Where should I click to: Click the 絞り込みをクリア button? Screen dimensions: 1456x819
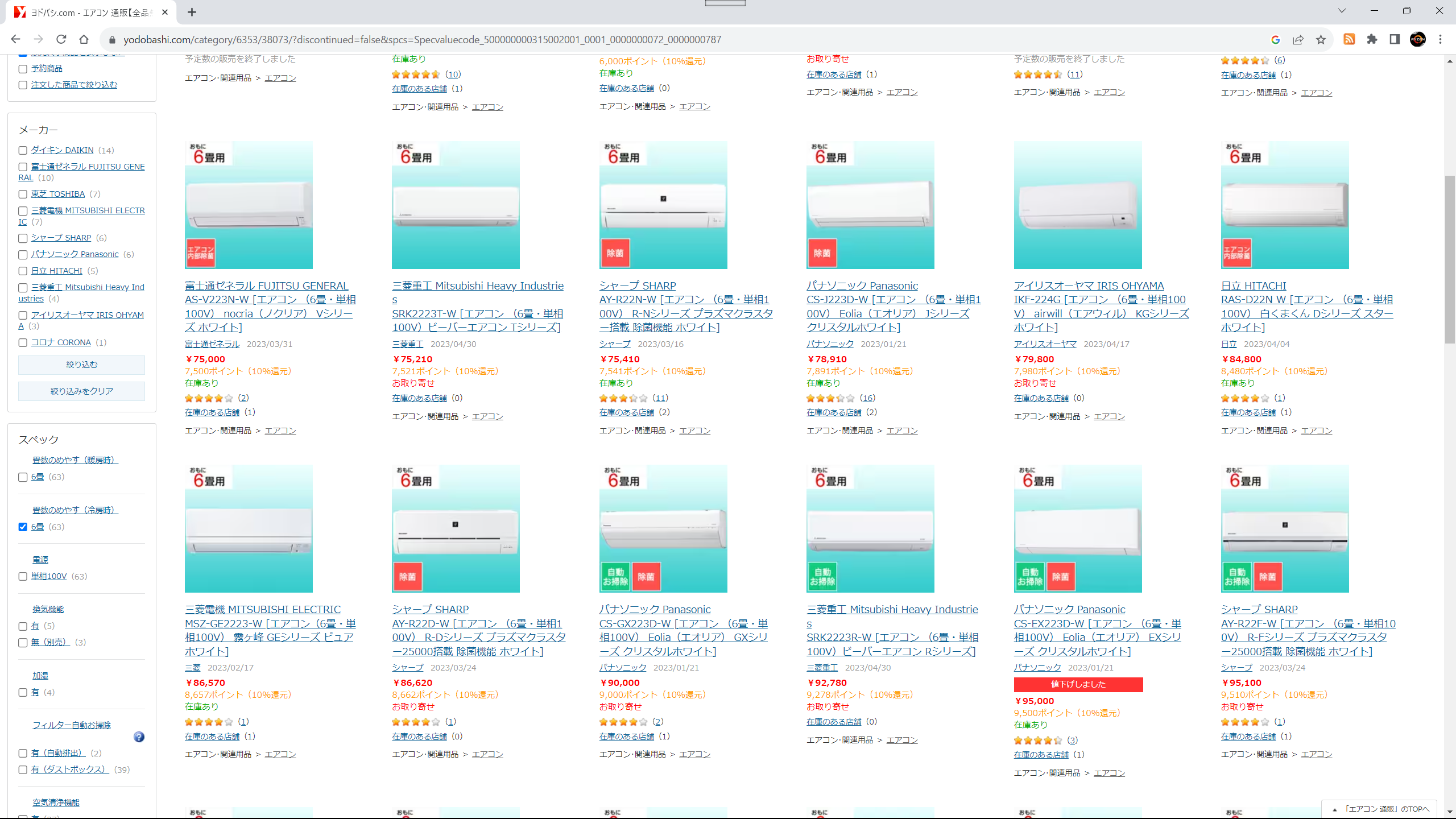point(81,391)
